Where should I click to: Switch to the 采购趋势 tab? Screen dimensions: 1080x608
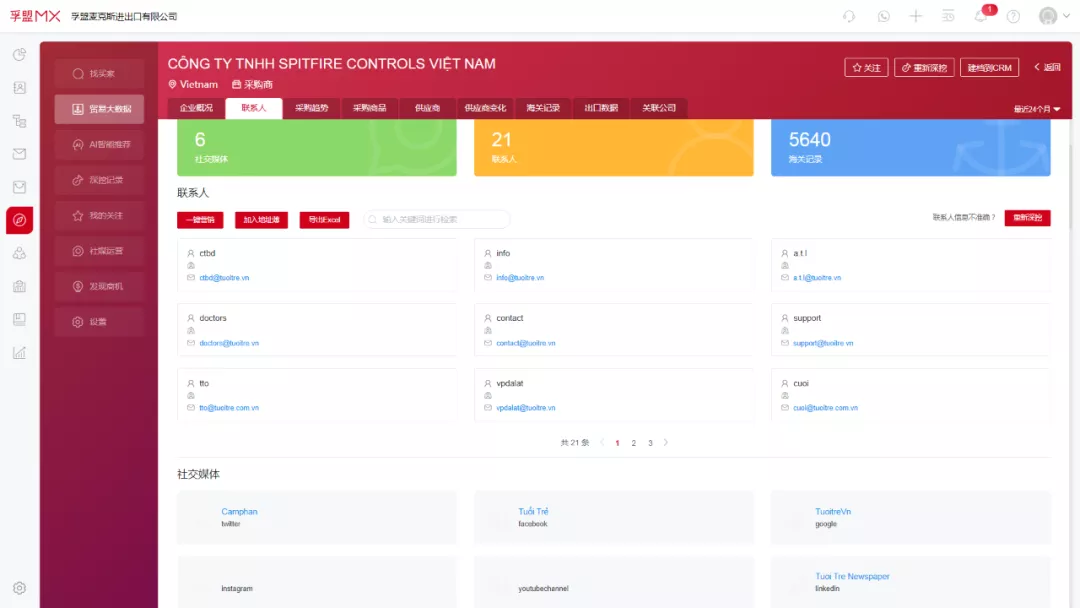[311, 108]
